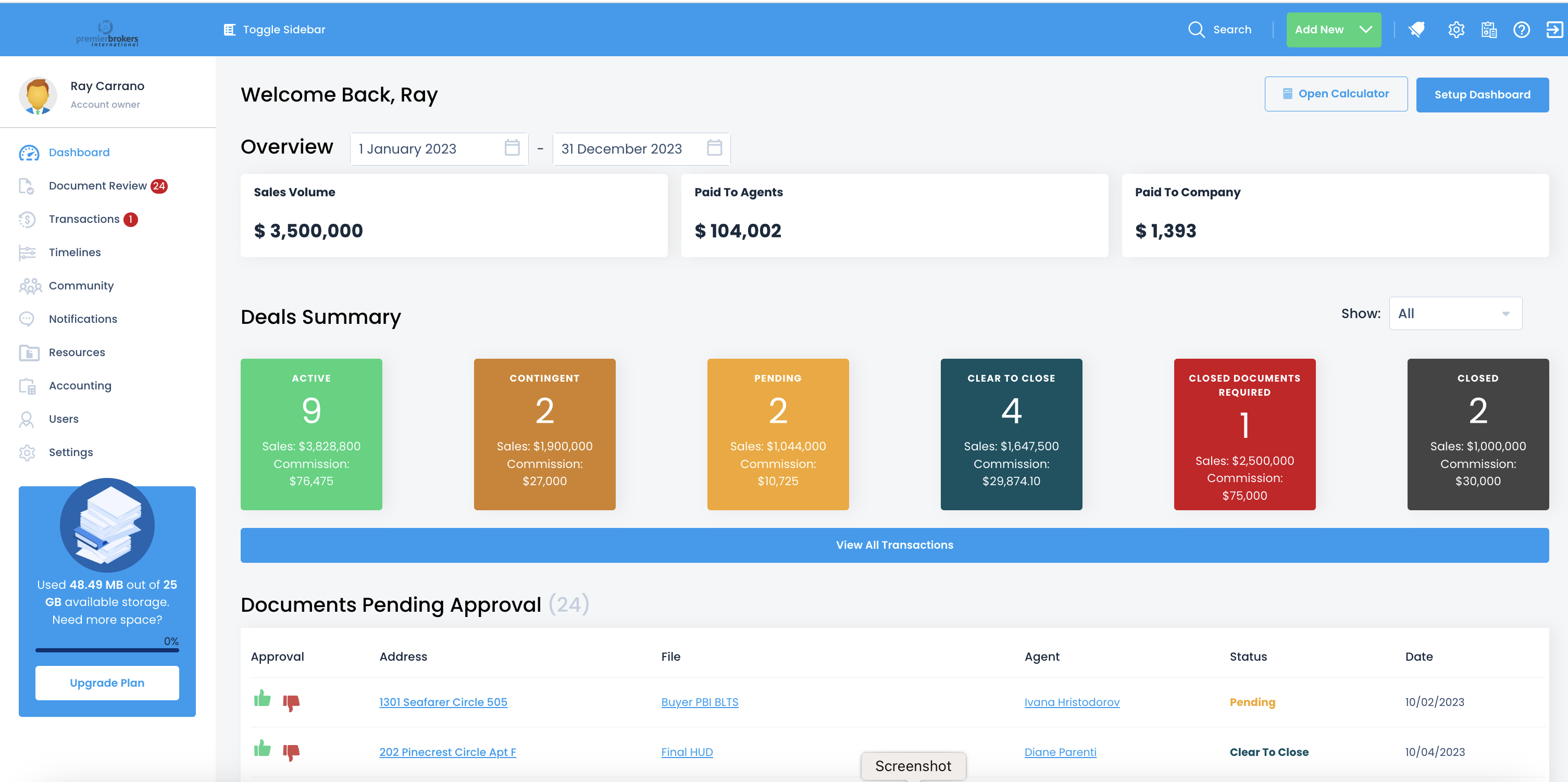The height and width of the screenshot is (782, 1568).
Task: Open Community in the sidebar
Action: pyautogui.click(x=81, y=286)
